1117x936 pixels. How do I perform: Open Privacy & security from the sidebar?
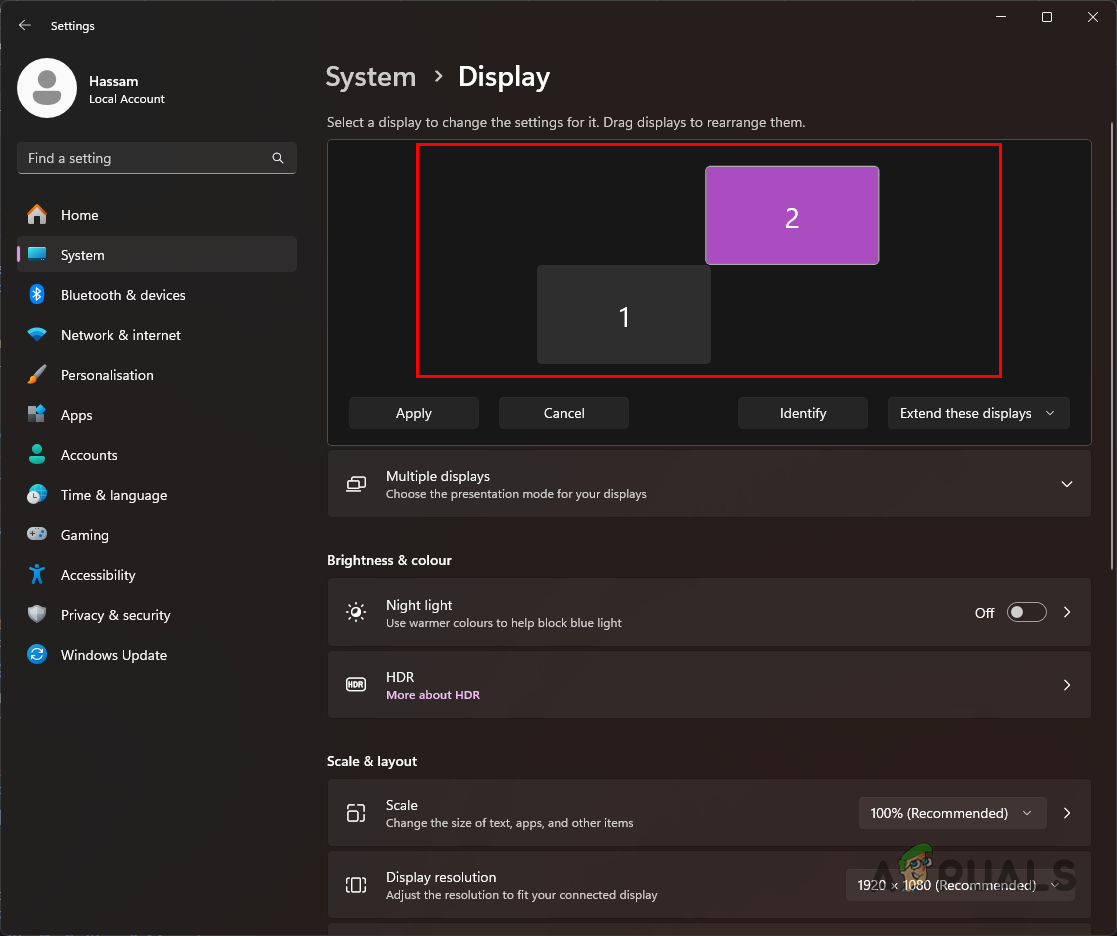point(117,615)
